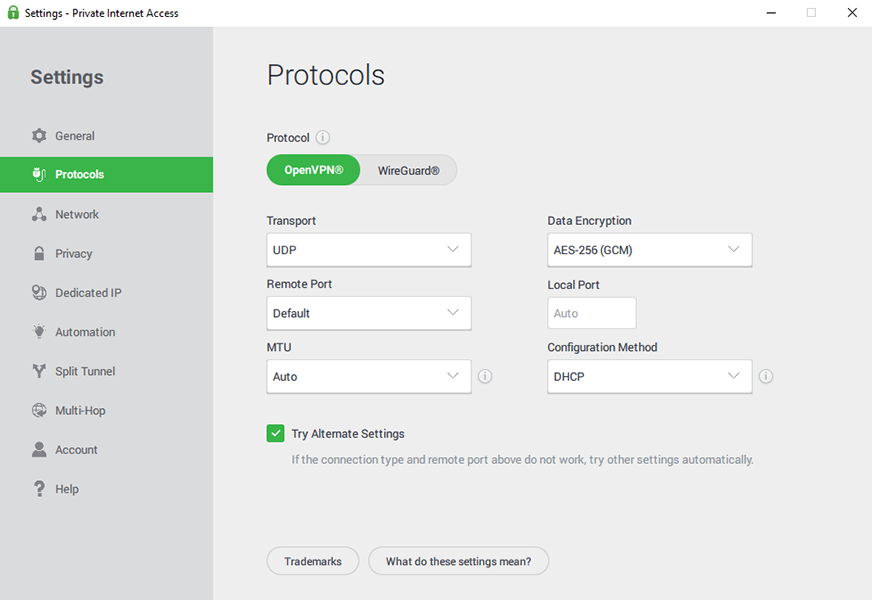The height and width of the screenshot is (600, 872).
Task: Switch protocol to WireGuard
Action: (x=408, y=170)
